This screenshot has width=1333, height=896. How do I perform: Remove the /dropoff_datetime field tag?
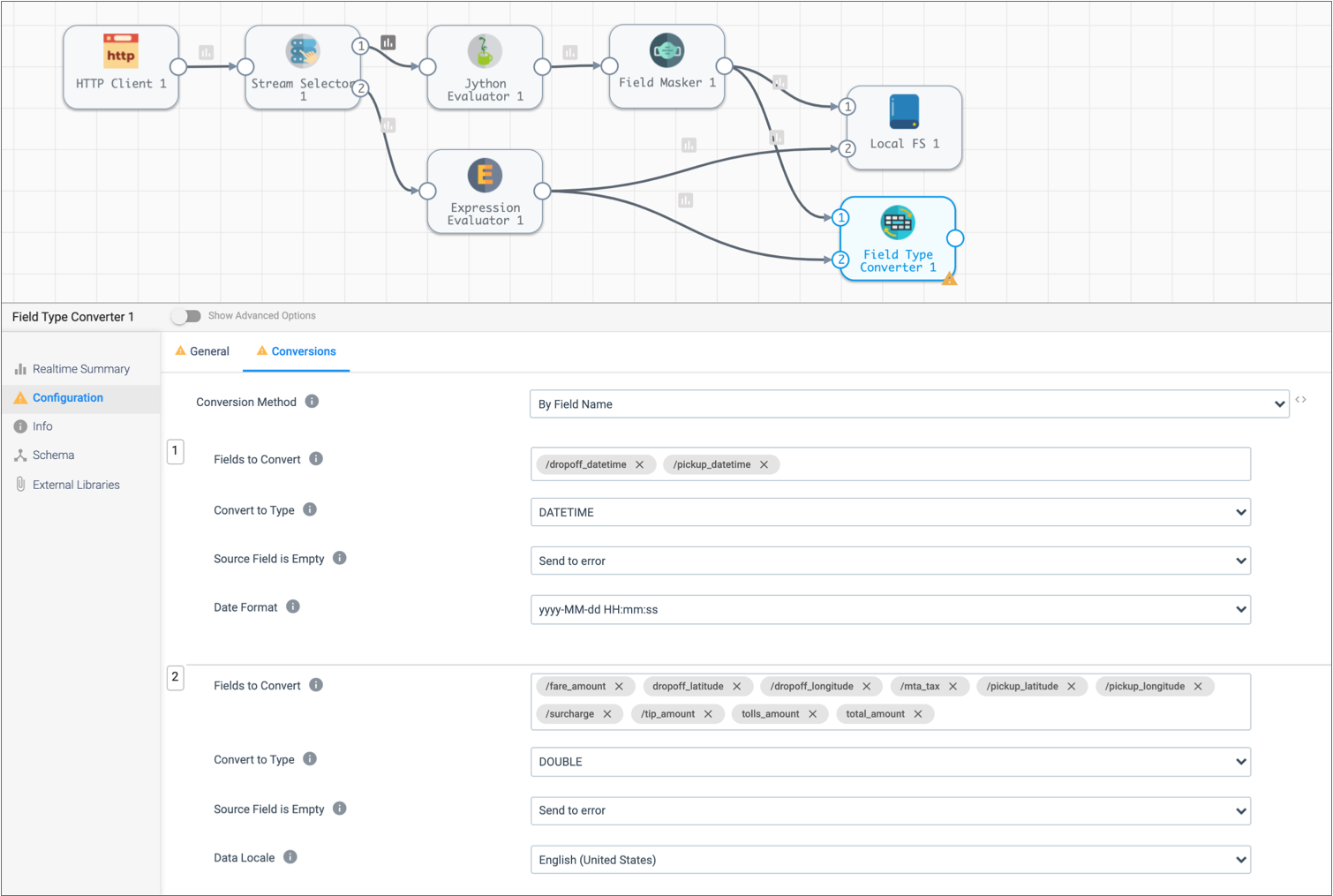[640, 464]
